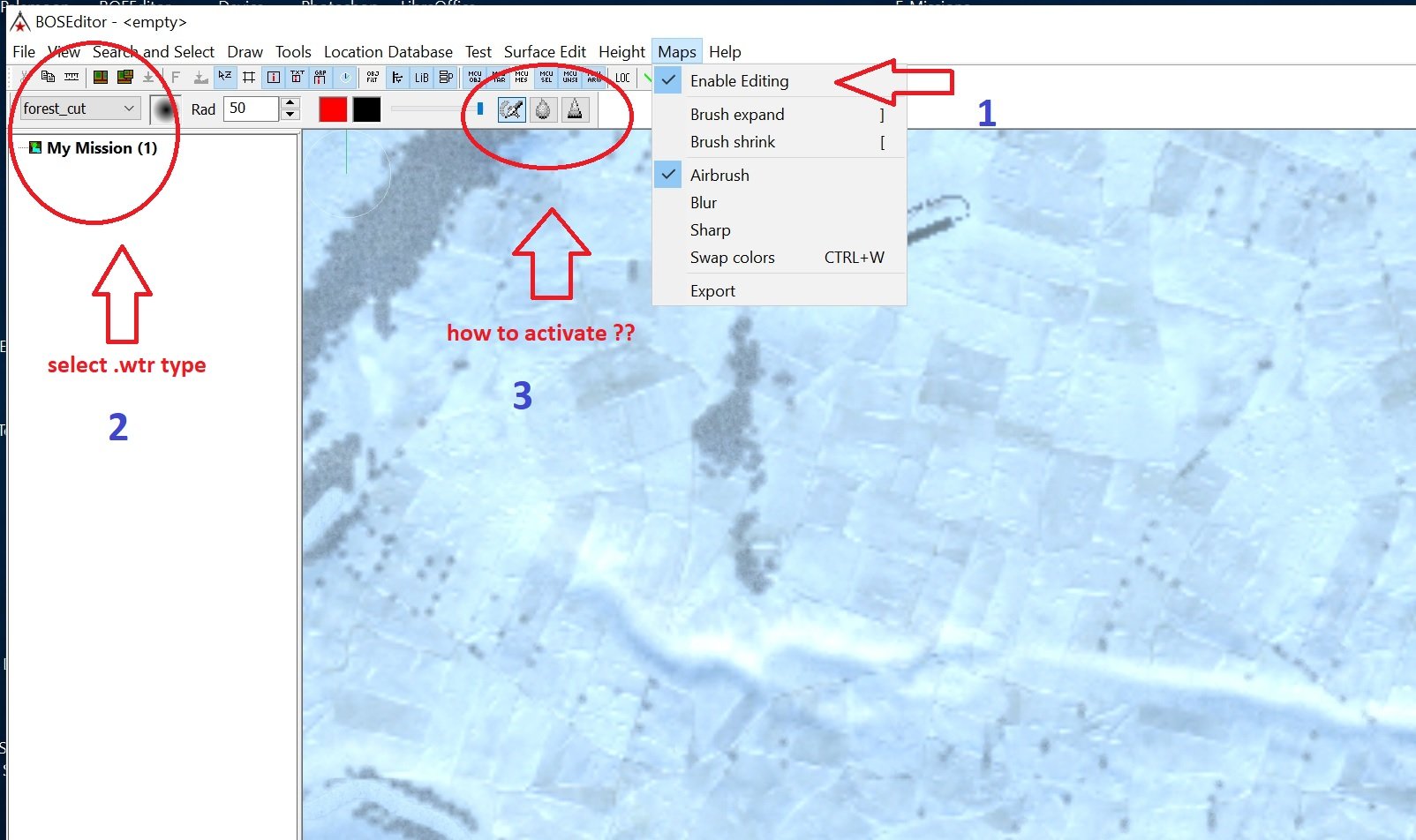
Task: Choose Brush expand from the menu
Action: [x=780, y=115]
